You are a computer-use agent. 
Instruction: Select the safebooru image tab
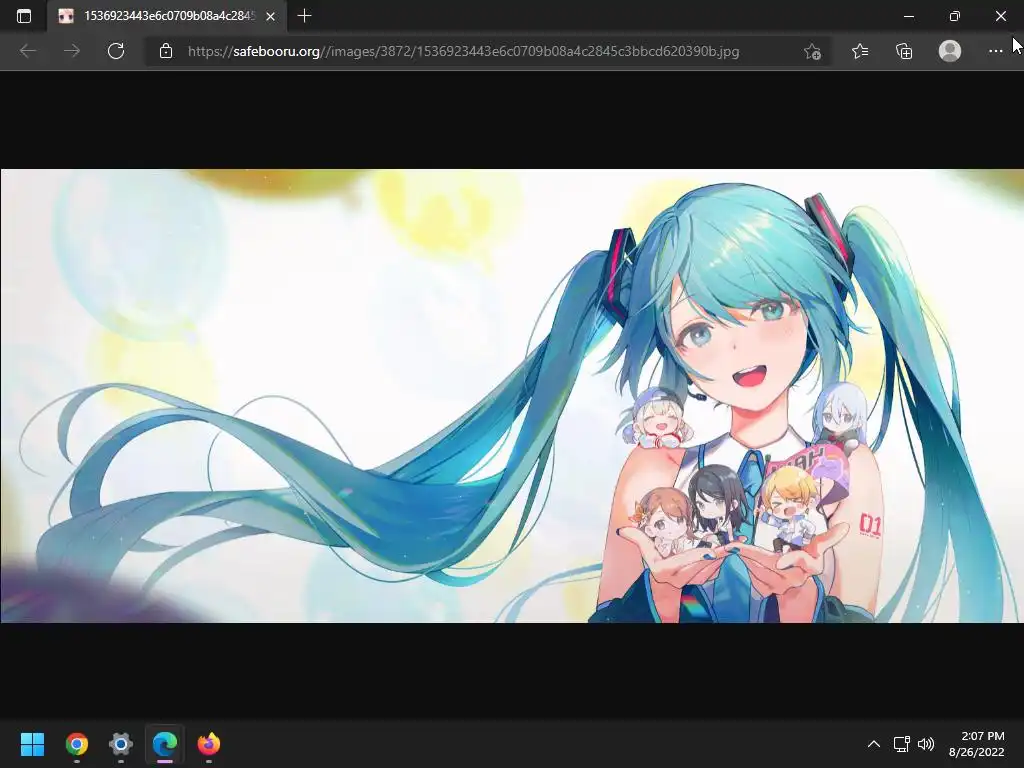pyautogui.click(x=167, y=16)
